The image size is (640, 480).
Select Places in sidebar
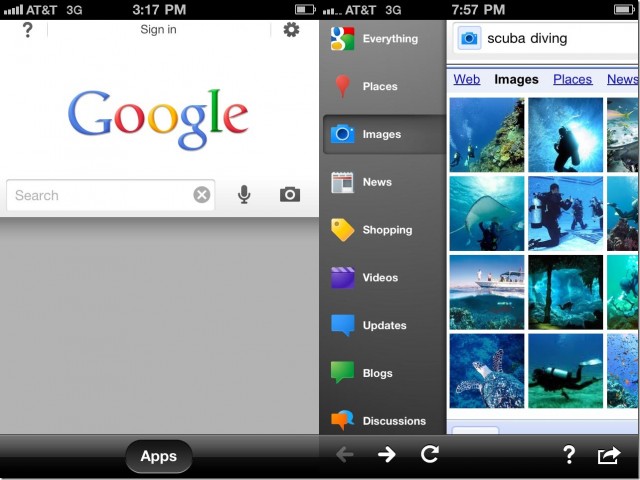(x=382, y=86)
